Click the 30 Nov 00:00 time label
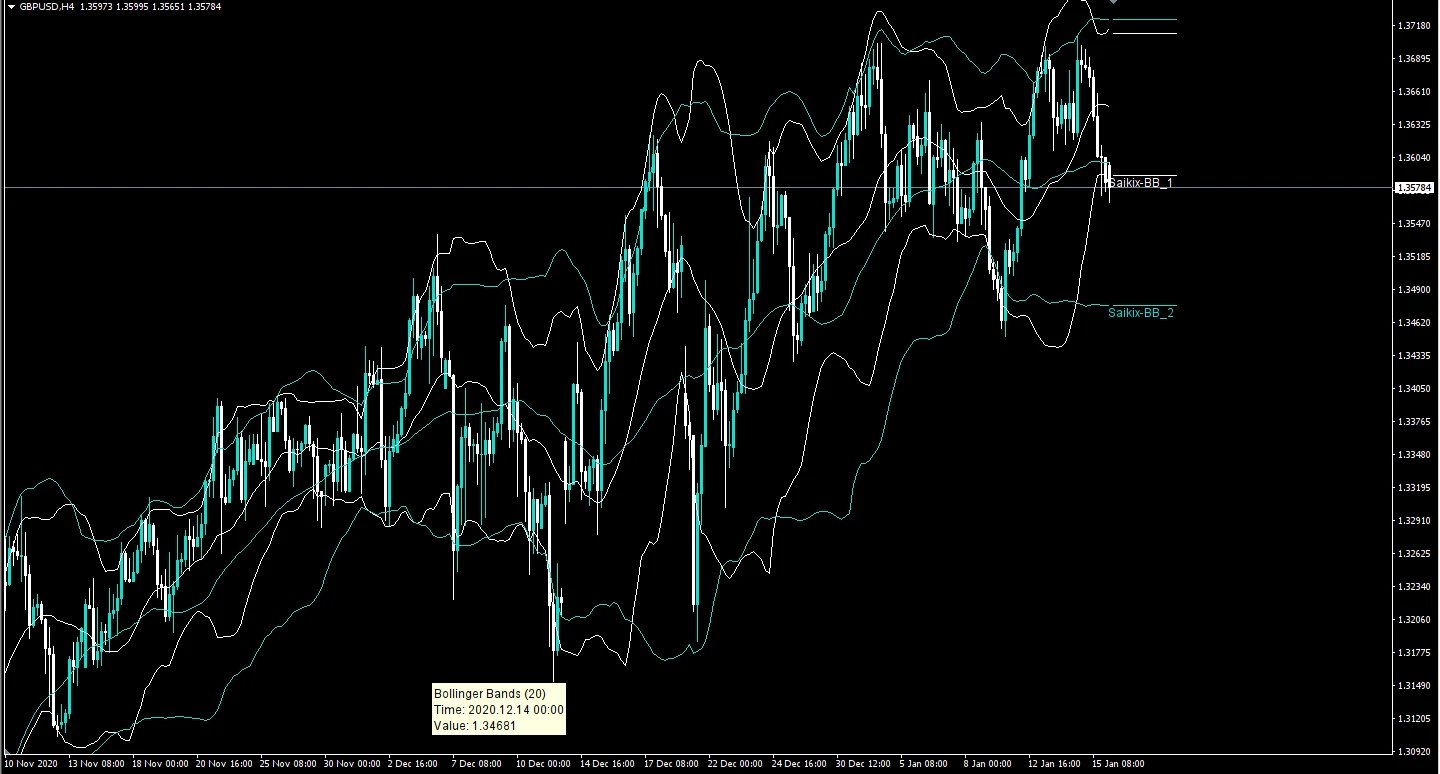Screen dimensions: 1440x774 click(x=350, y=764)
